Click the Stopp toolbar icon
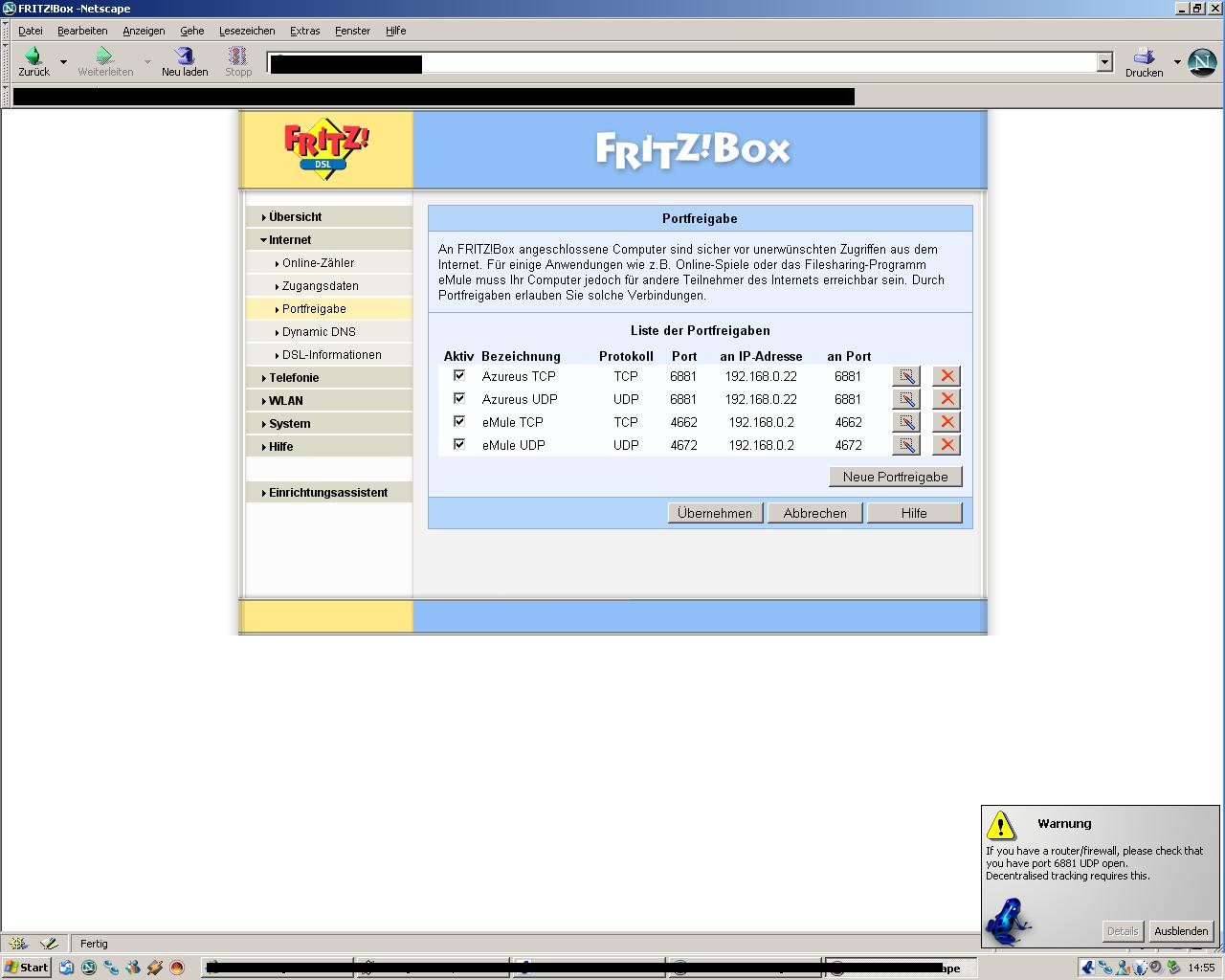Image resolution: width=1225 pixels, height=980 pixels. [237, 56]
